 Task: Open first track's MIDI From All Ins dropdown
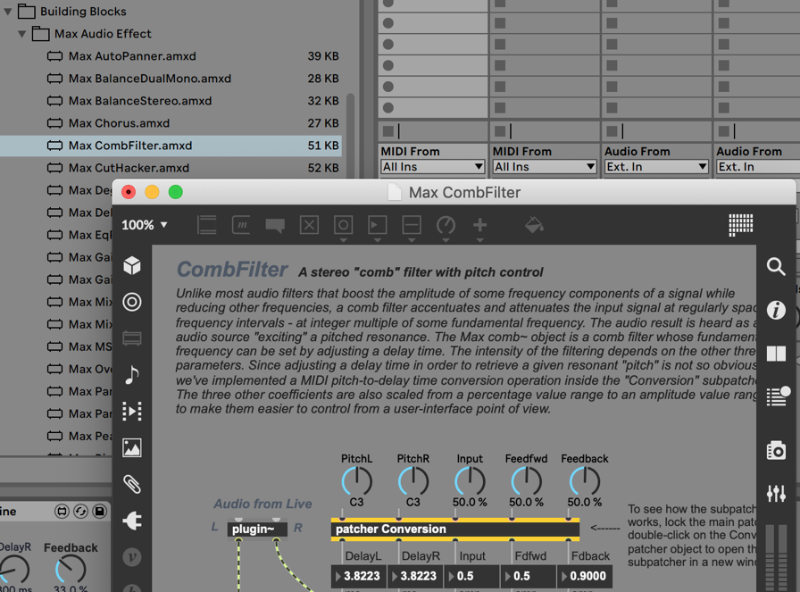(432, 167)
